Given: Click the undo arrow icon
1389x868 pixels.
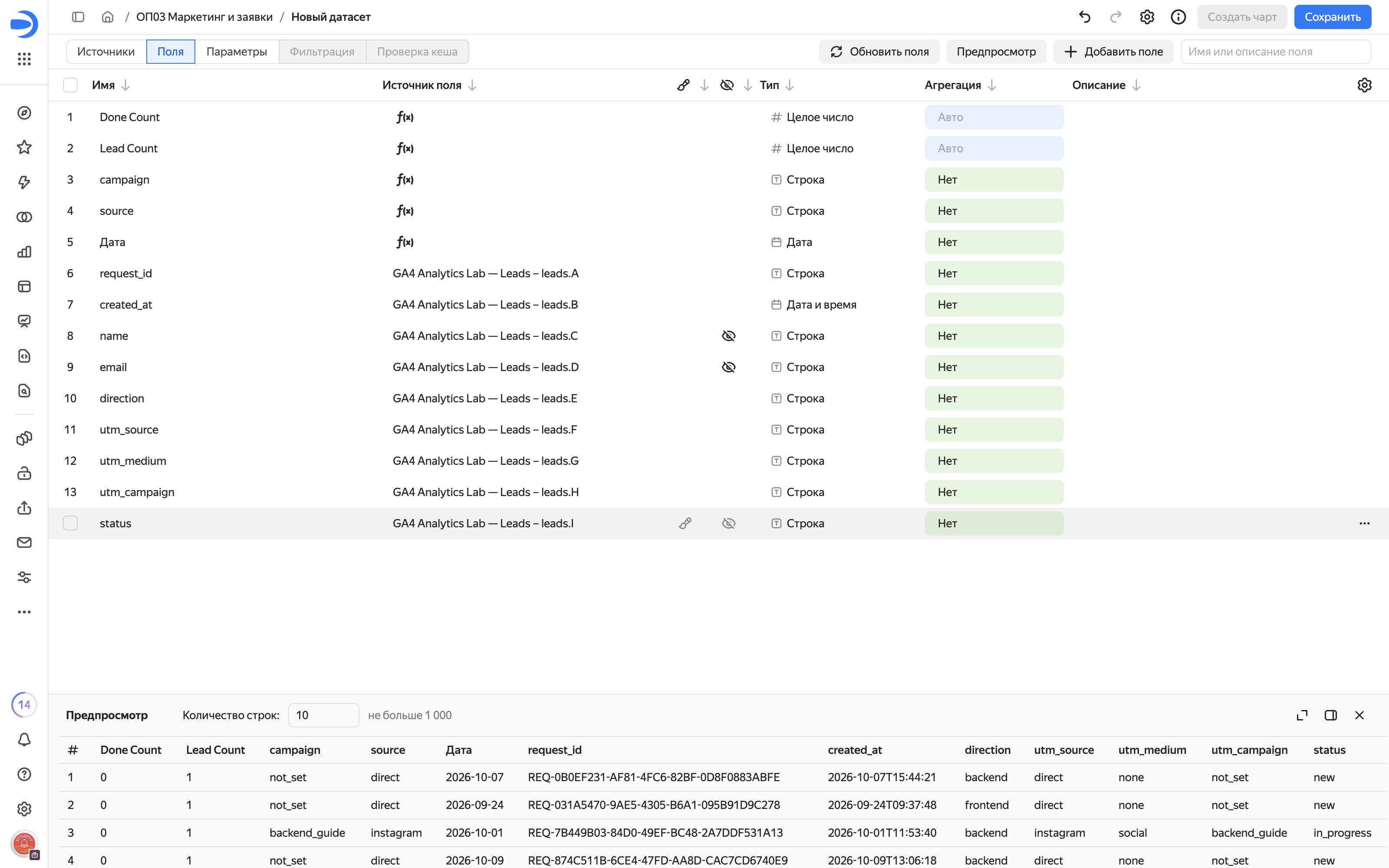Looking at the screenshot, I should (1084, 17).
